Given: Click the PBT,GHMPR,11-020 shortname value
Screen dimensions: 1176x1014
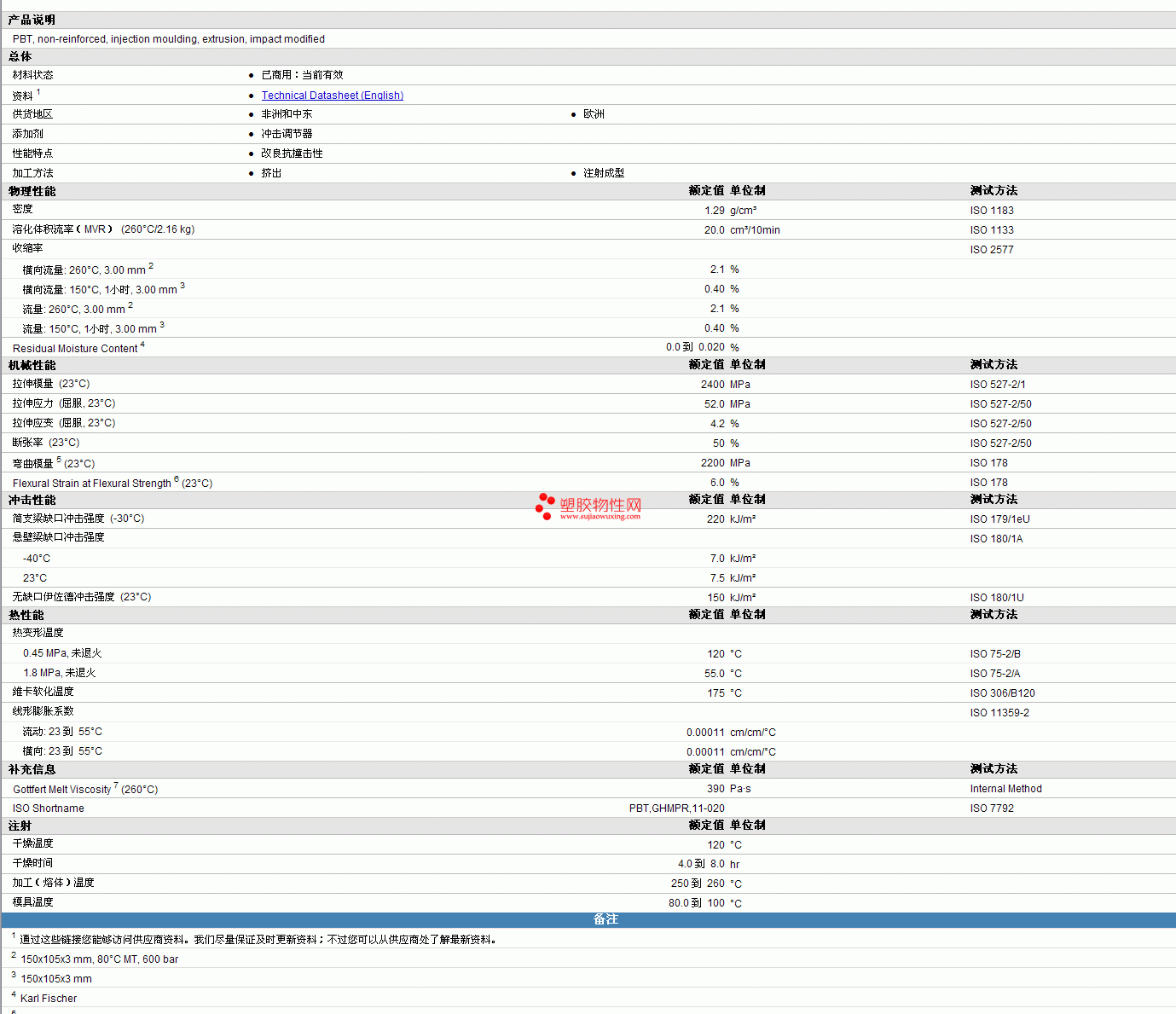Looking at the screenshot, I should [x=676, y=808].
